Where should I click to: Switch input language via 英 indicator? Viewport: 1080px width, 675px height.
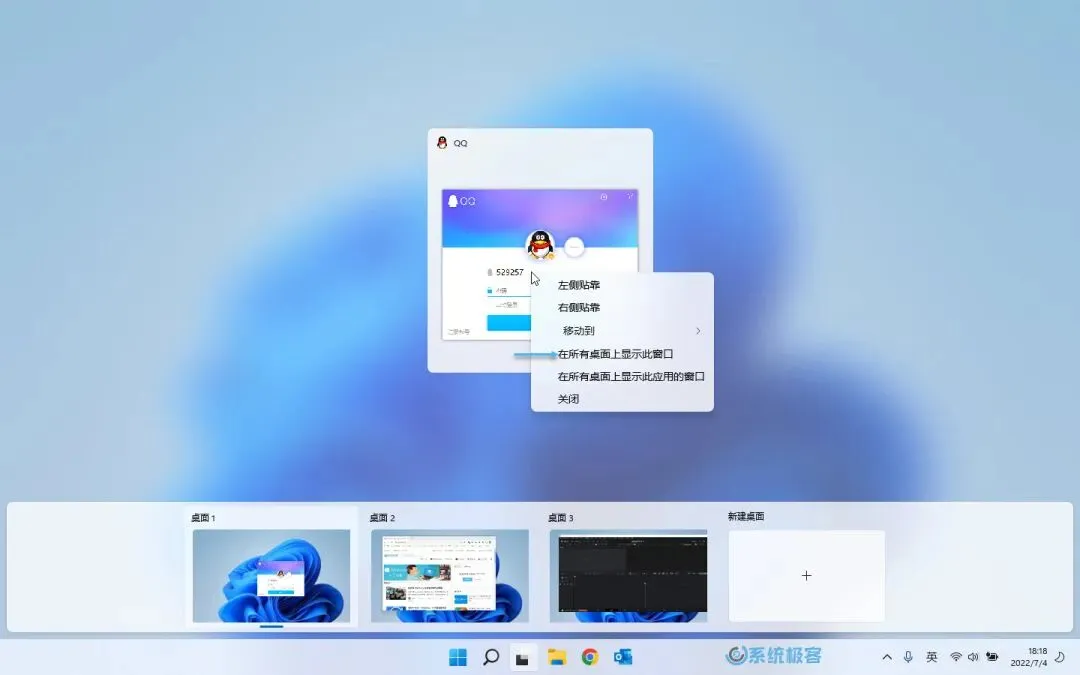point(931,657)
